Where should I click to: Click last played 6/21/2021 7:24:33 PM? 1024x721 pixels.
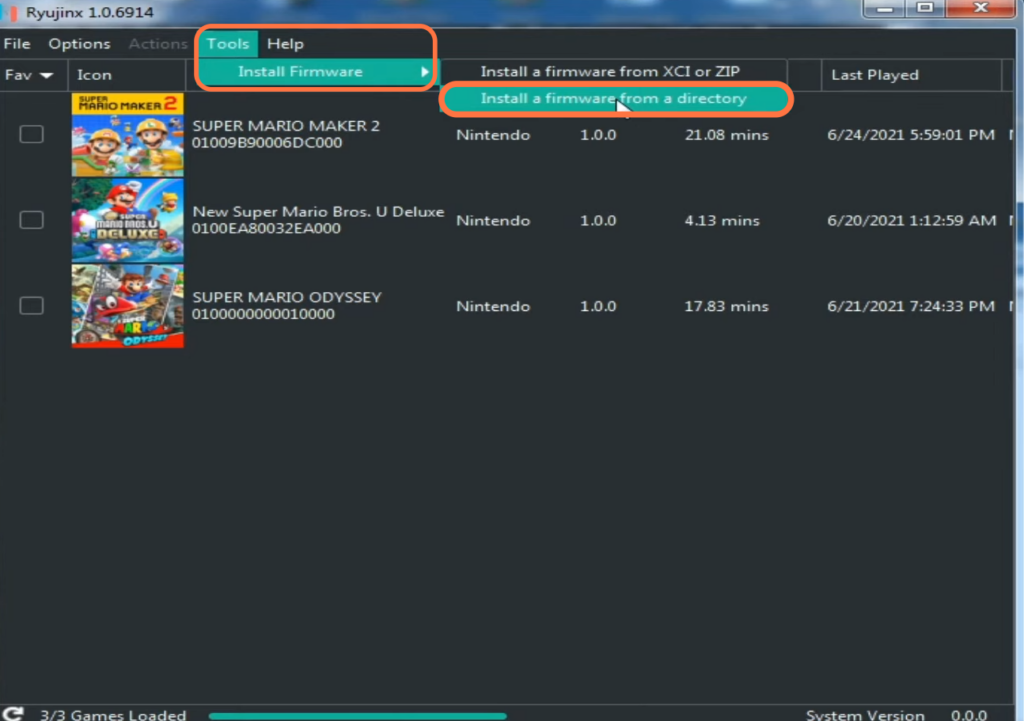[910, 306]
